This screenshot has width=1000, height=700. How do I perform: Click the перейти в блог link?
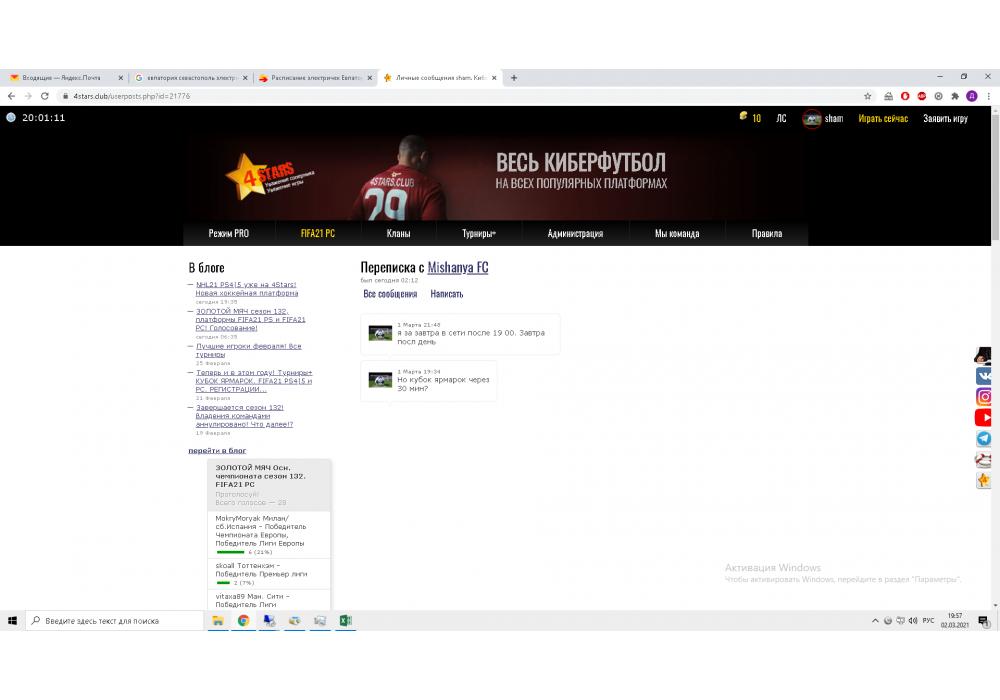(x=217, y=451)
